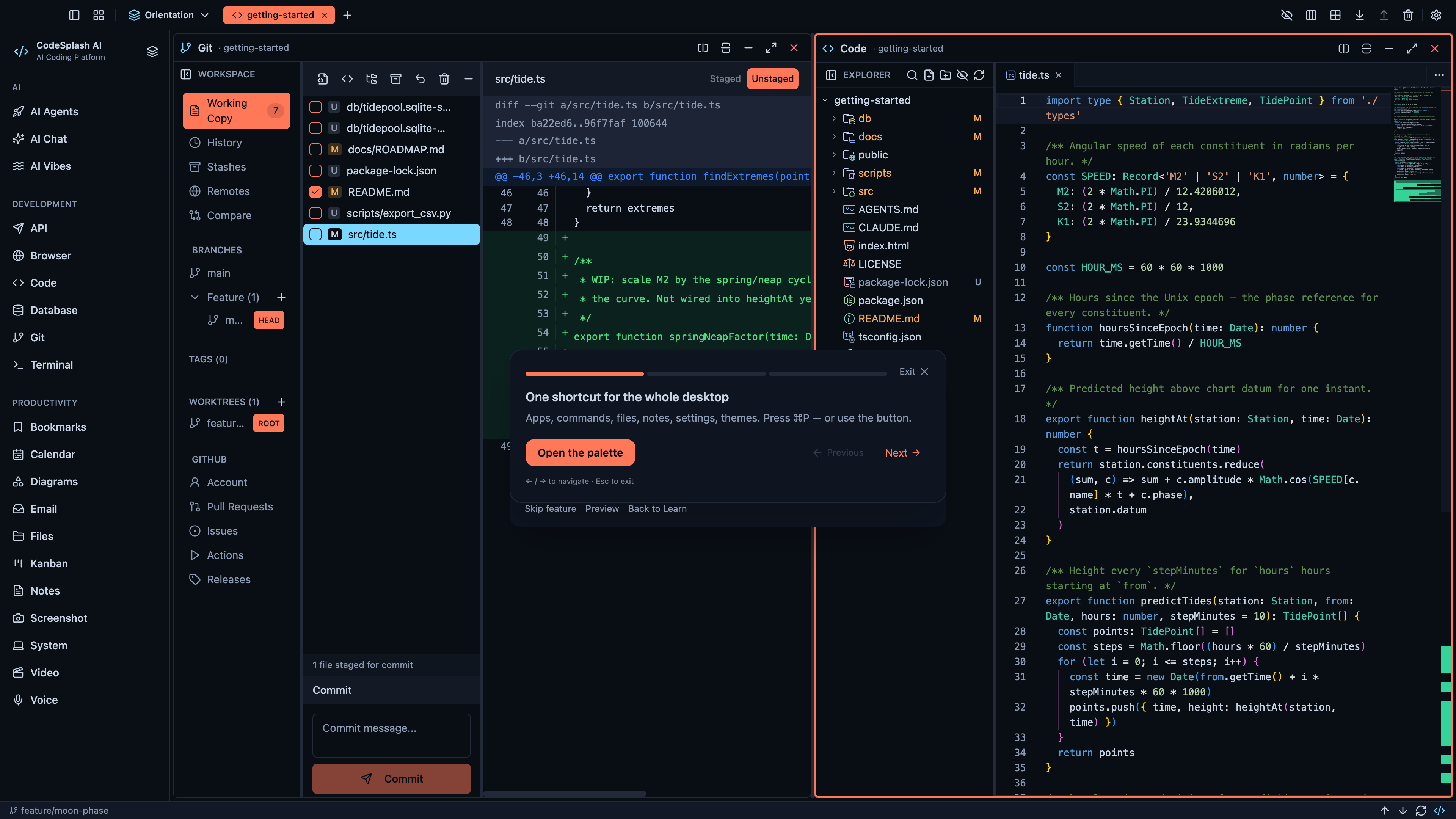The width and height of the screenshot is (1456, 819).
Task: Click the sync icon in status bar
Action: tap(1420, 811)
